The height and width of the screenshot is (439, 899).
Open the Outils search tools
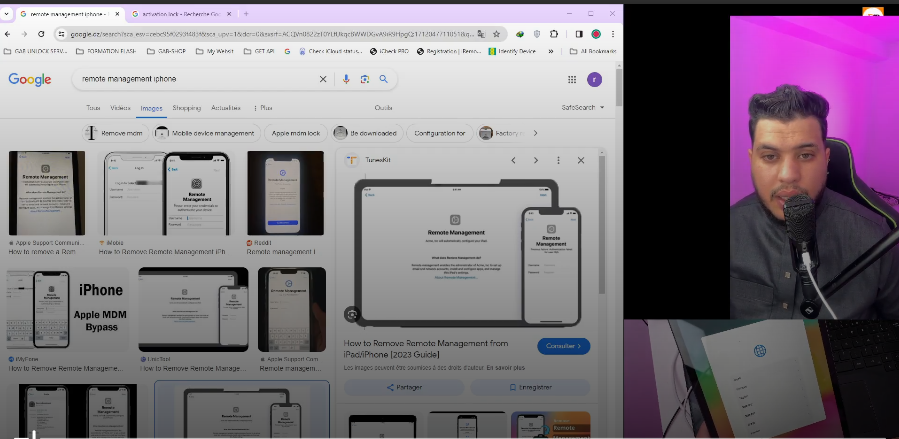[x=384, y=108]
